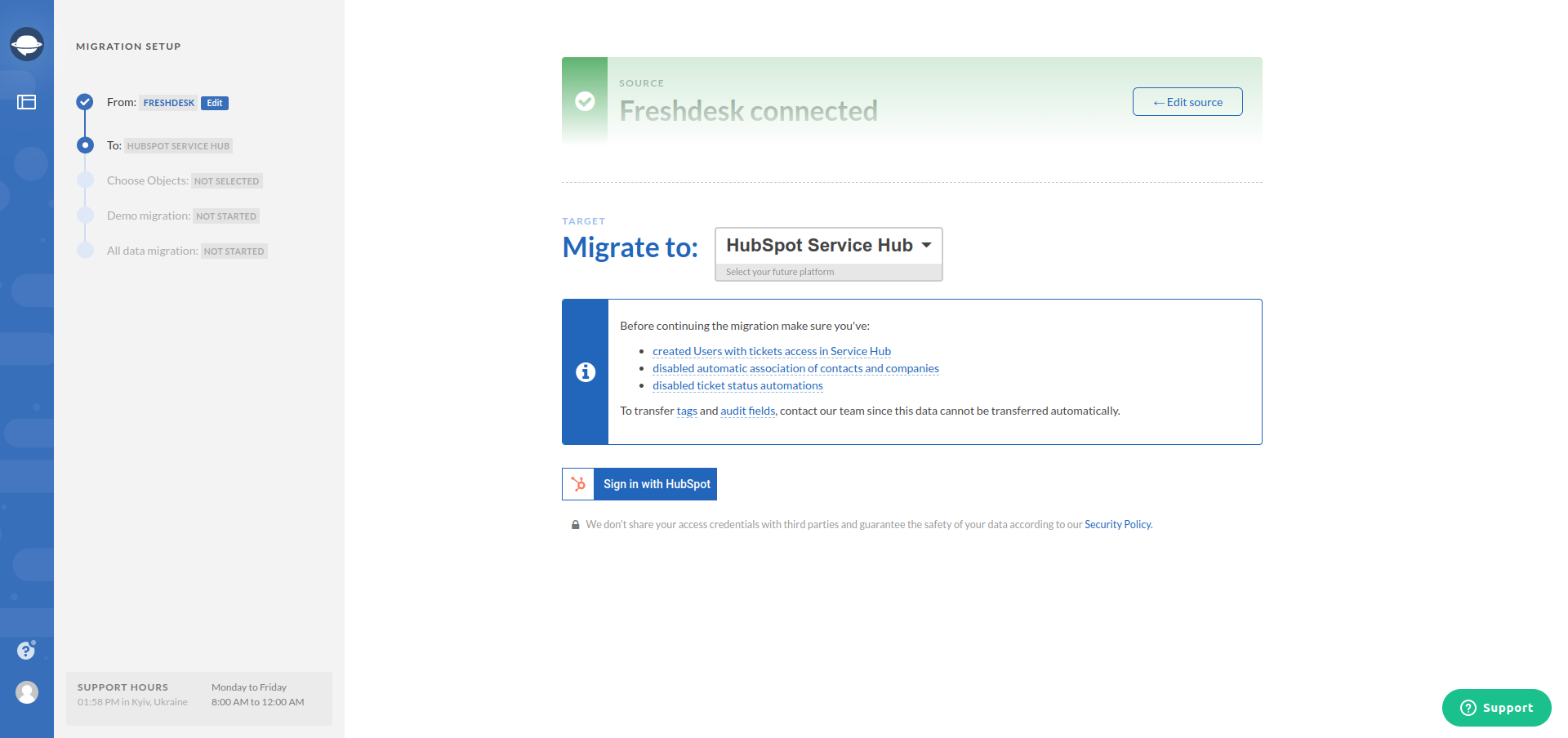Click the Choose Objects step circle

(x=85, y=180)
